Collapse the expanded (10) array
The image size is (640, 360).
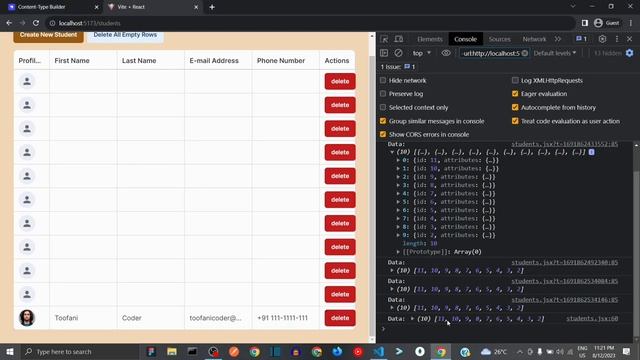pos(392,152)
